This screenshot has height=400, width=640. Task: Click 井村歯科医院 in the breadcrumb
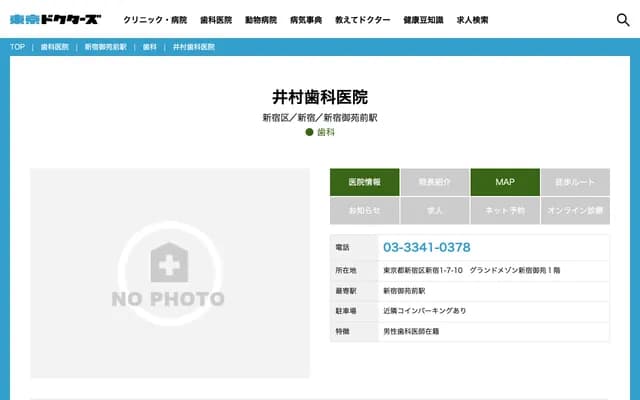[194, 47]
